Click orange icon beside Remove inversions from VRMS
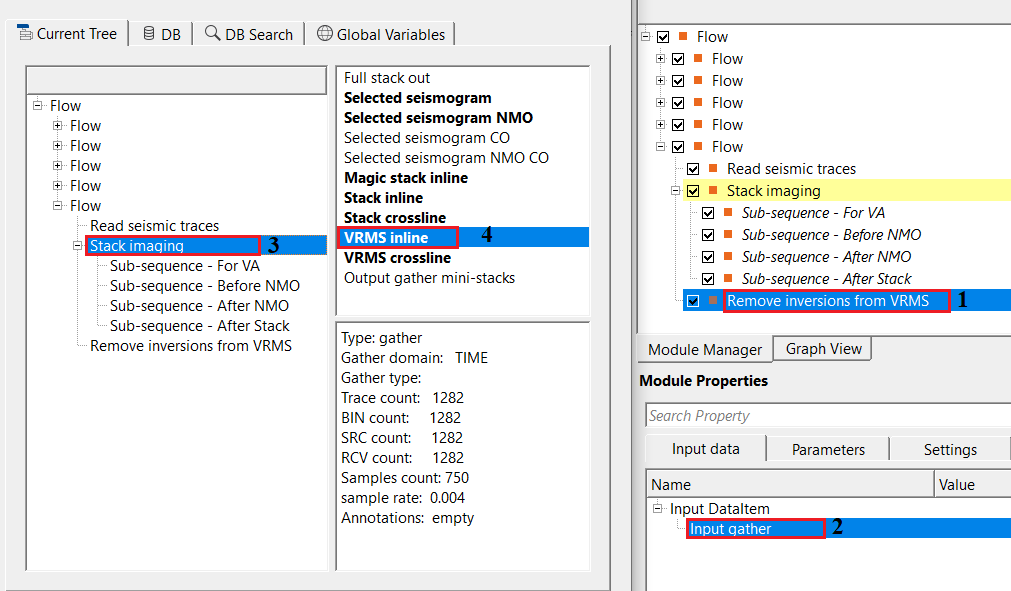This screenshot has width=1011, height=591. [x=713, y=300]
